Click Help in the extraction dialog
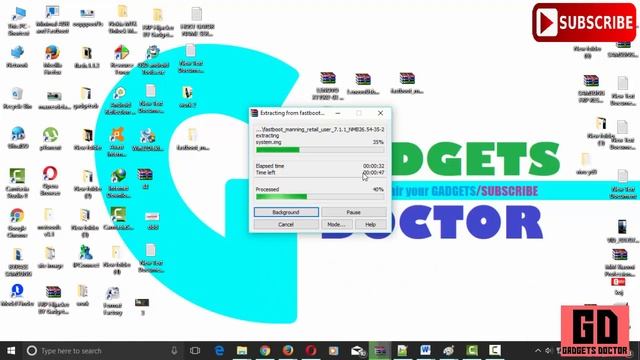 pyautogui.click(x=370, y=224)
